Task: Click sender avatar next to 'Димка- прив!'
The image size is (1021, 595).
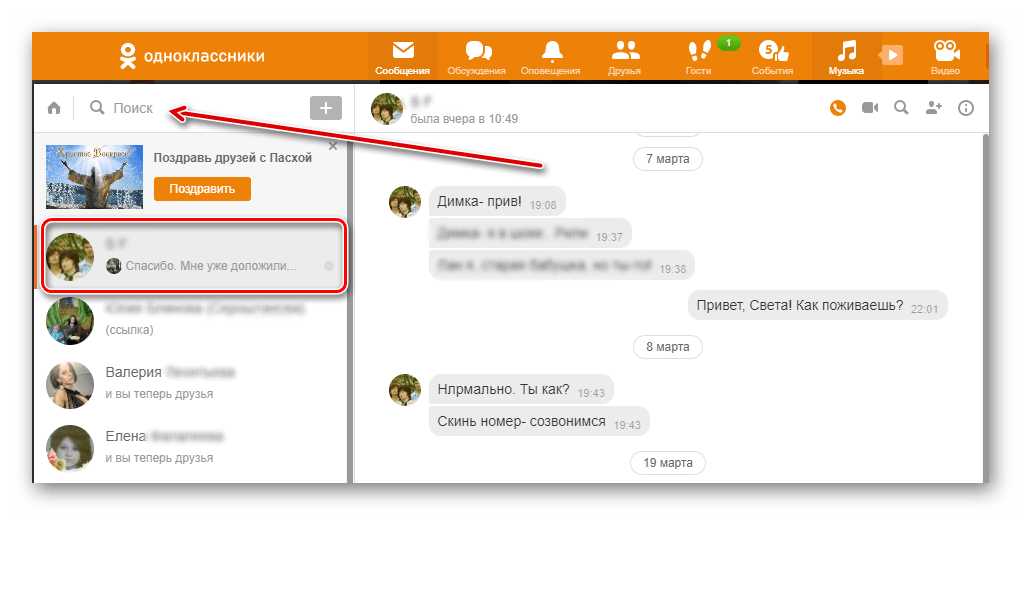Action: coord(405,202)
